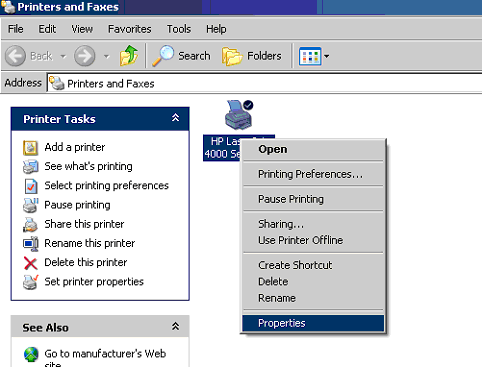
Task: Click the Share this printer link
Action: pos(84,224)
